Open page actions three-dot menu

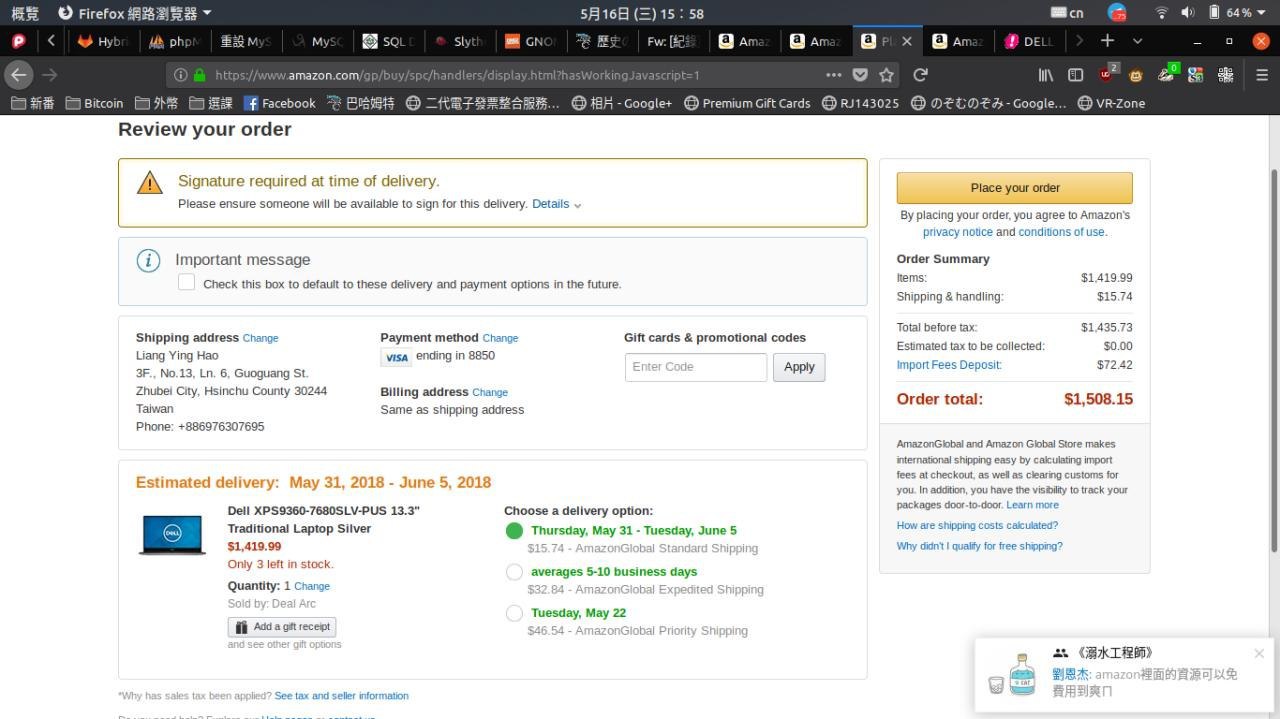[x=834, y=75]
